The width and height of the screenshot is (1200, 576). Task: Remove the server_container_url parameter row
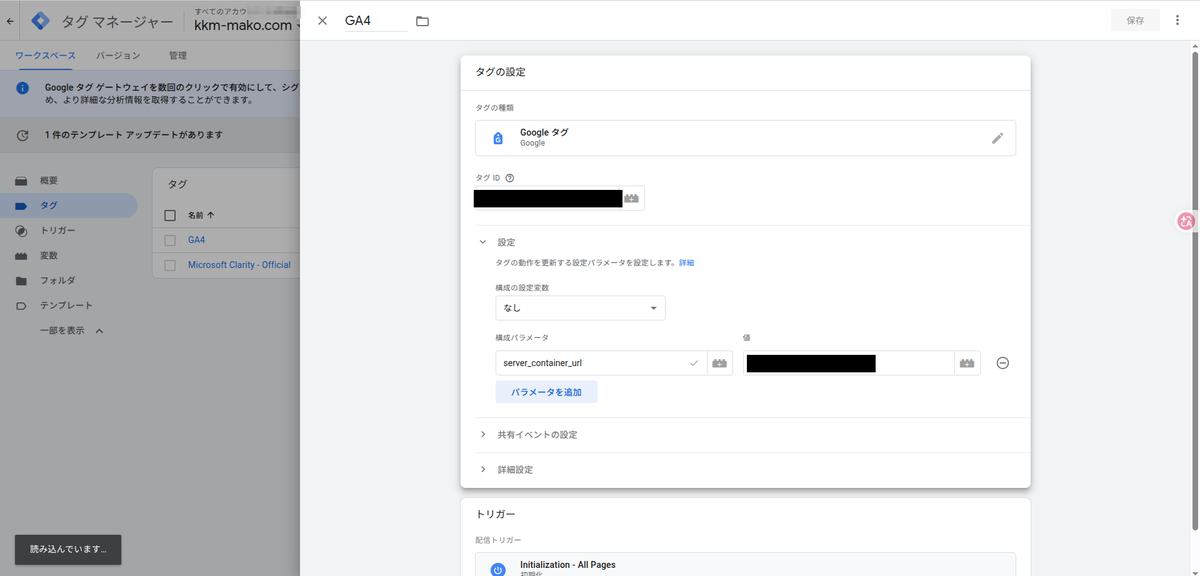click(x=1003, y=363)
